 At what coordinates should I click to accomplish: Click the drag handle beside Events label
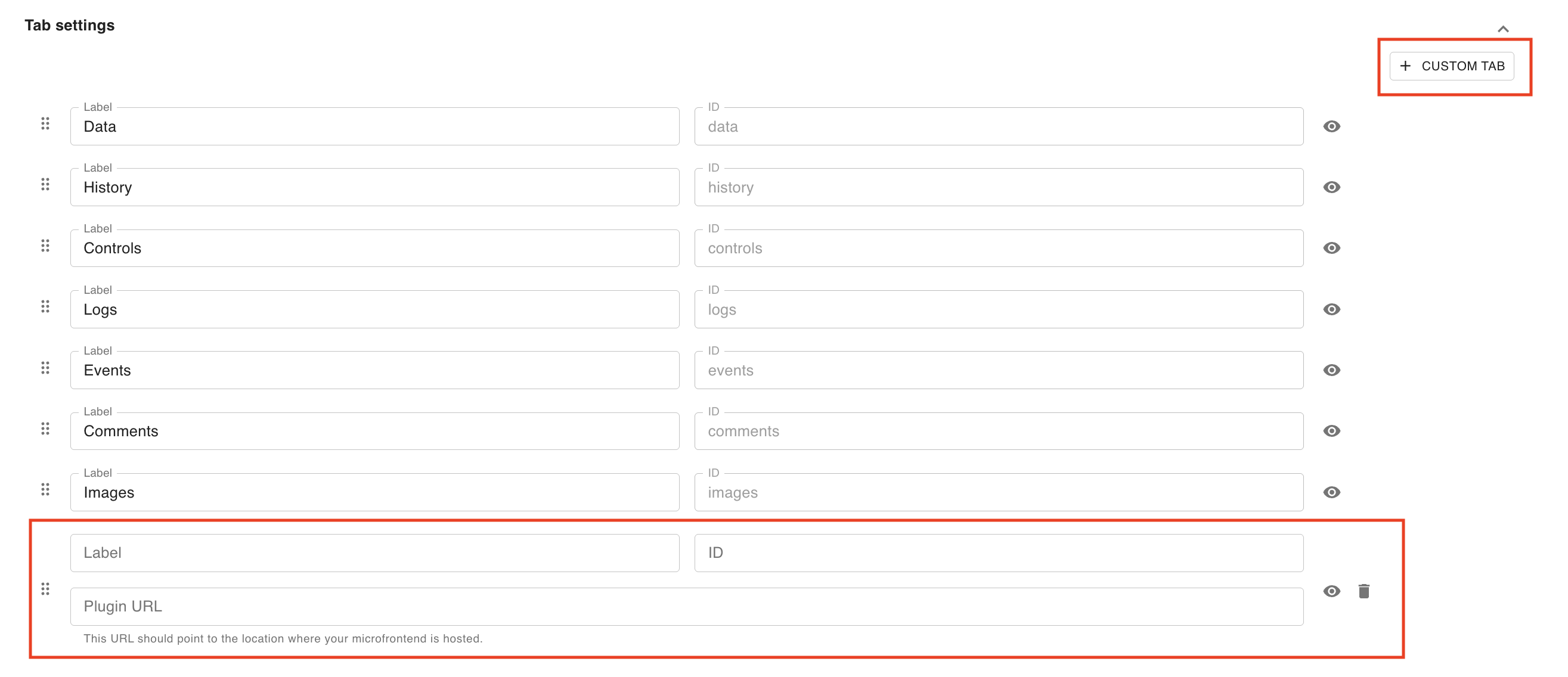pyautogui.click(x=46, y=368)
